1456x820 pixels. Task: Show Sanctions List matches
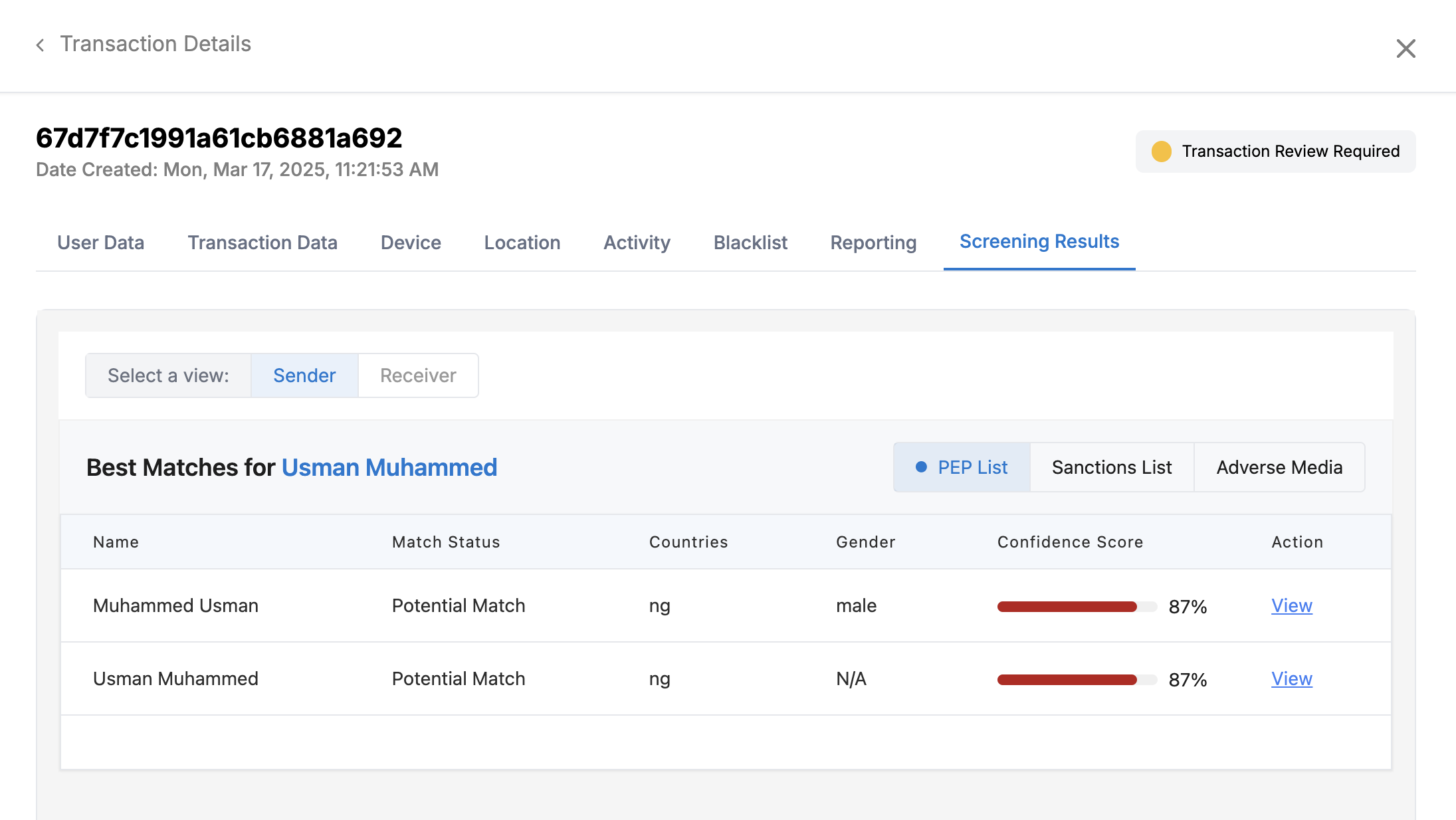[x=1111, y=467]
